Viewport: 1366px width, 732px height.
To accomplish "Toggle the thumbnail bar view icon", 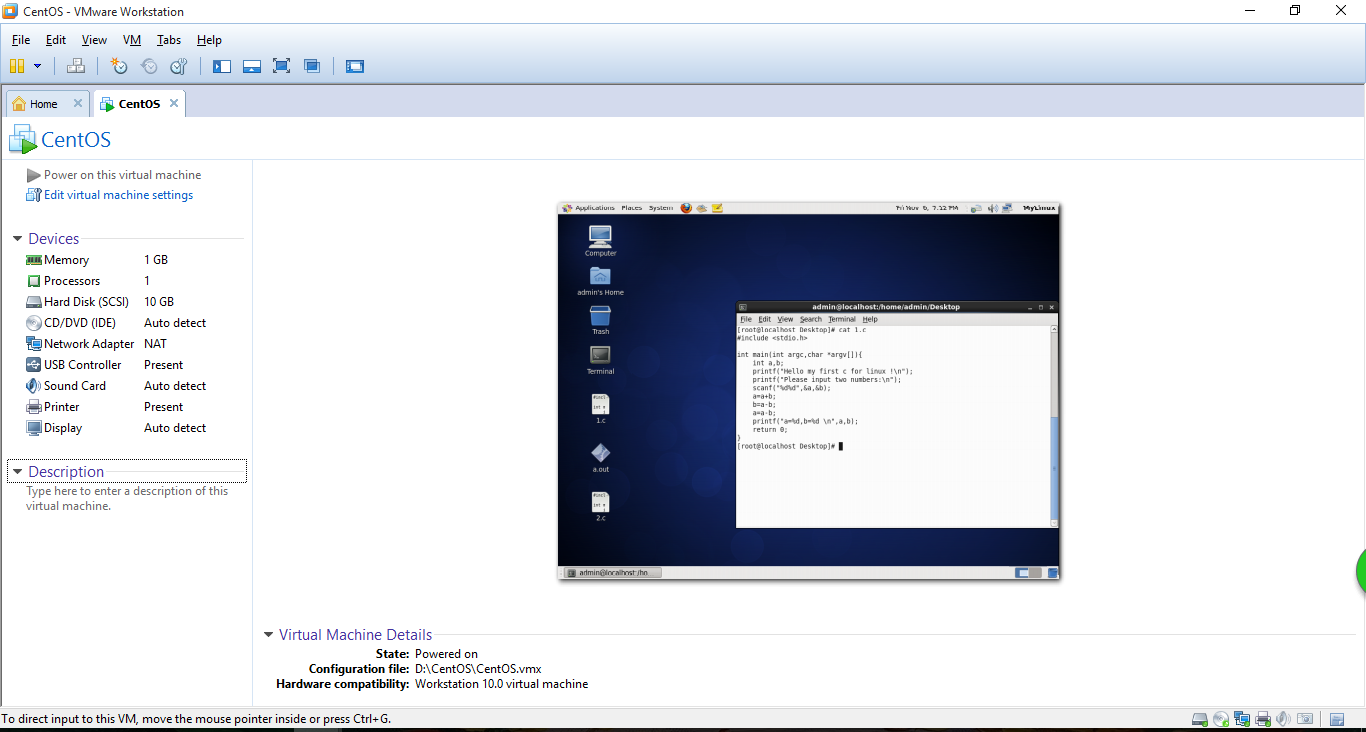I will point(252,66).
